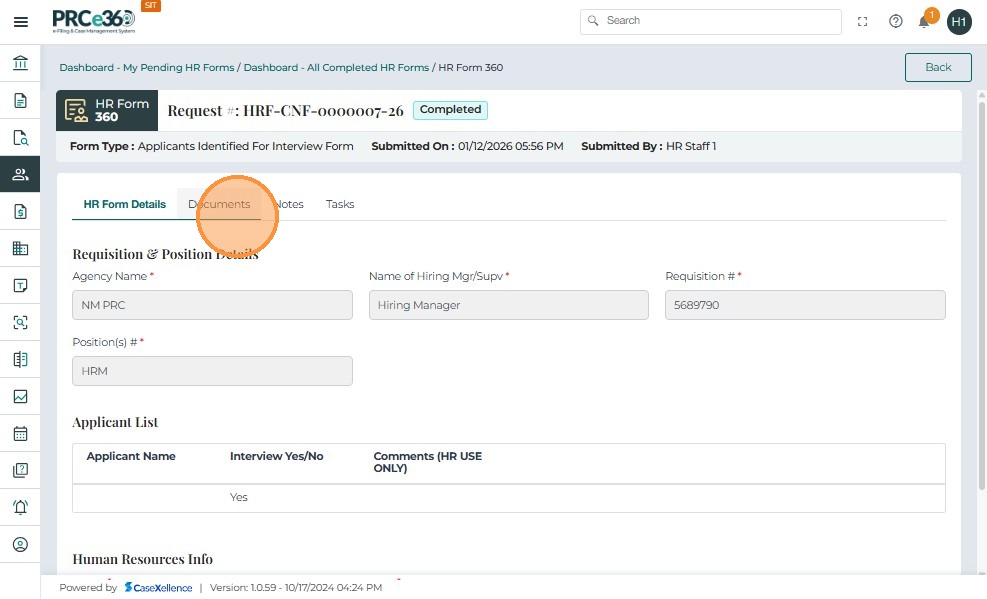The image size is (987, 599).
Task: Open Dashboard - All Completed HR Forms breadcrumb
Action: [336, 68]
